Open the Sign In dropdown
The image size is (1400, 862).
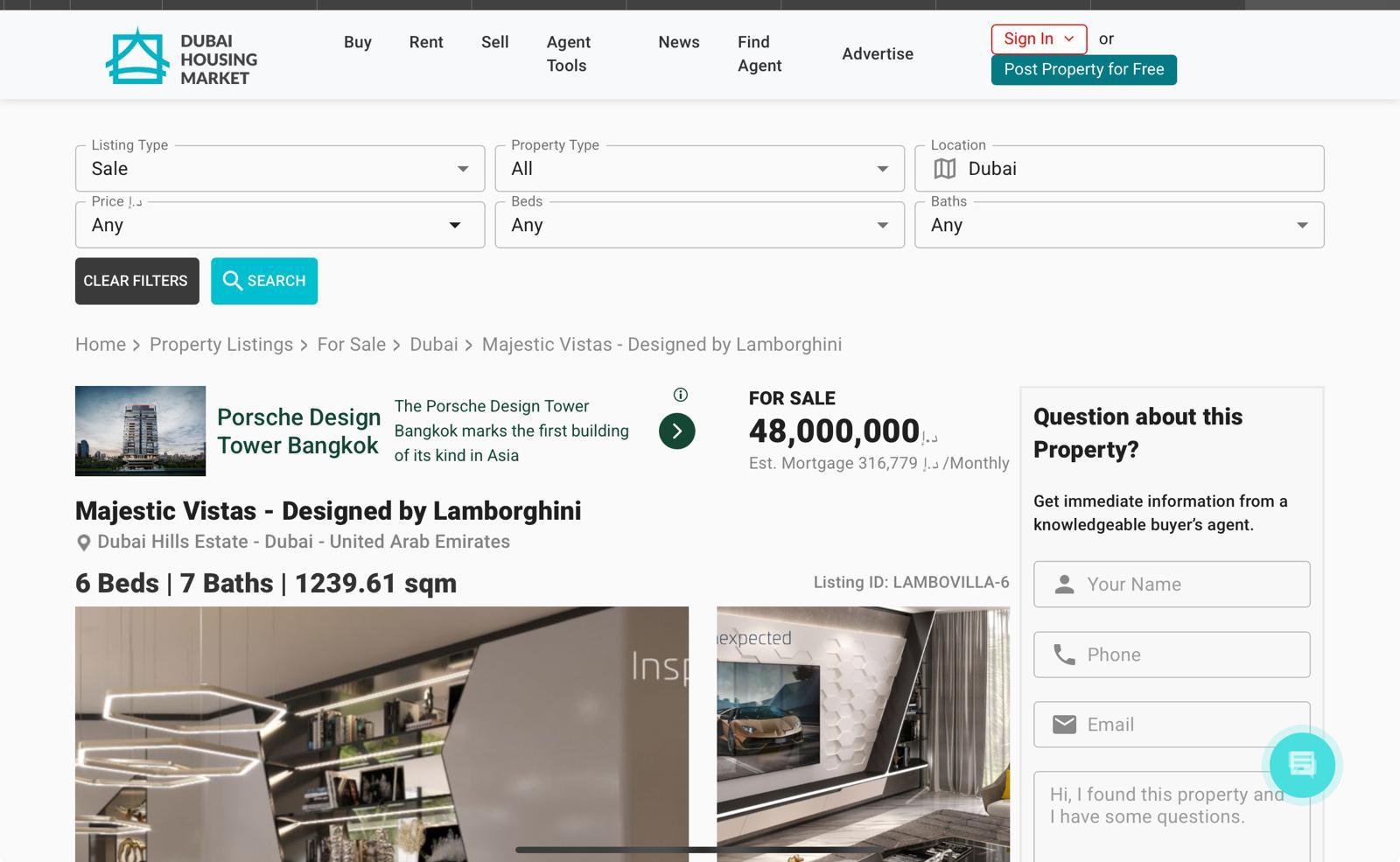click(1039, 39)
